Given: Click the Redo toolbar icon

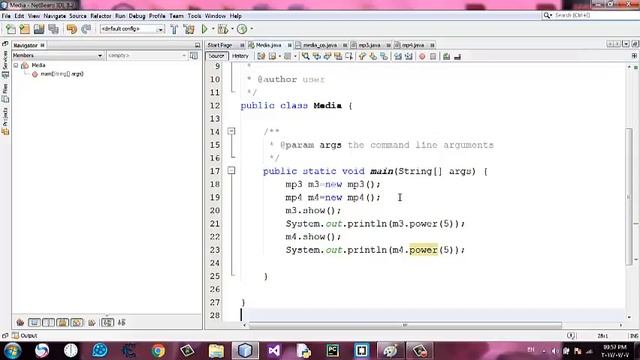Looking at the screenshot, I should click(86, 29).
